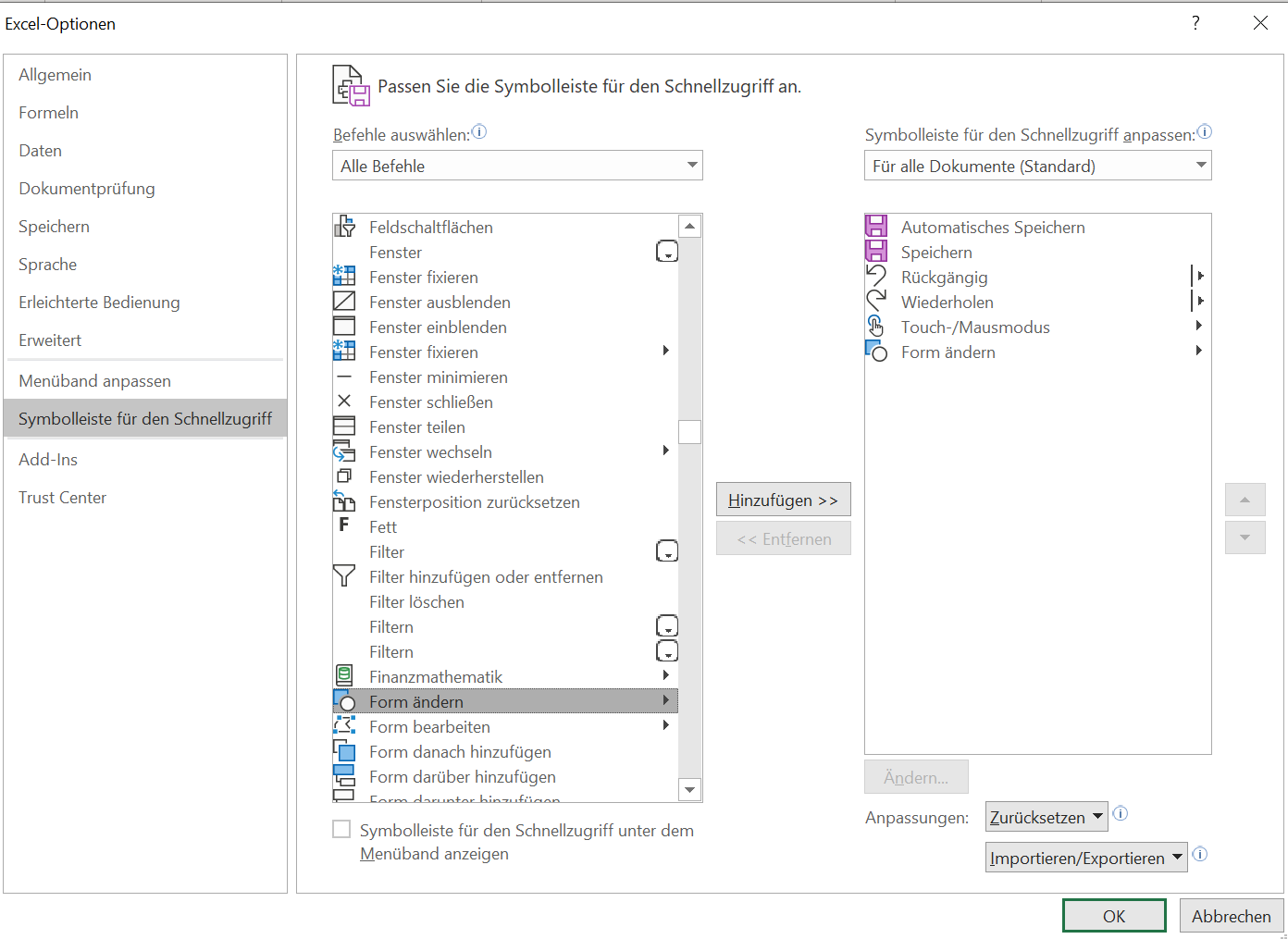Click the Abbrechen button
1288x939 pixels.
(1231, 916)
